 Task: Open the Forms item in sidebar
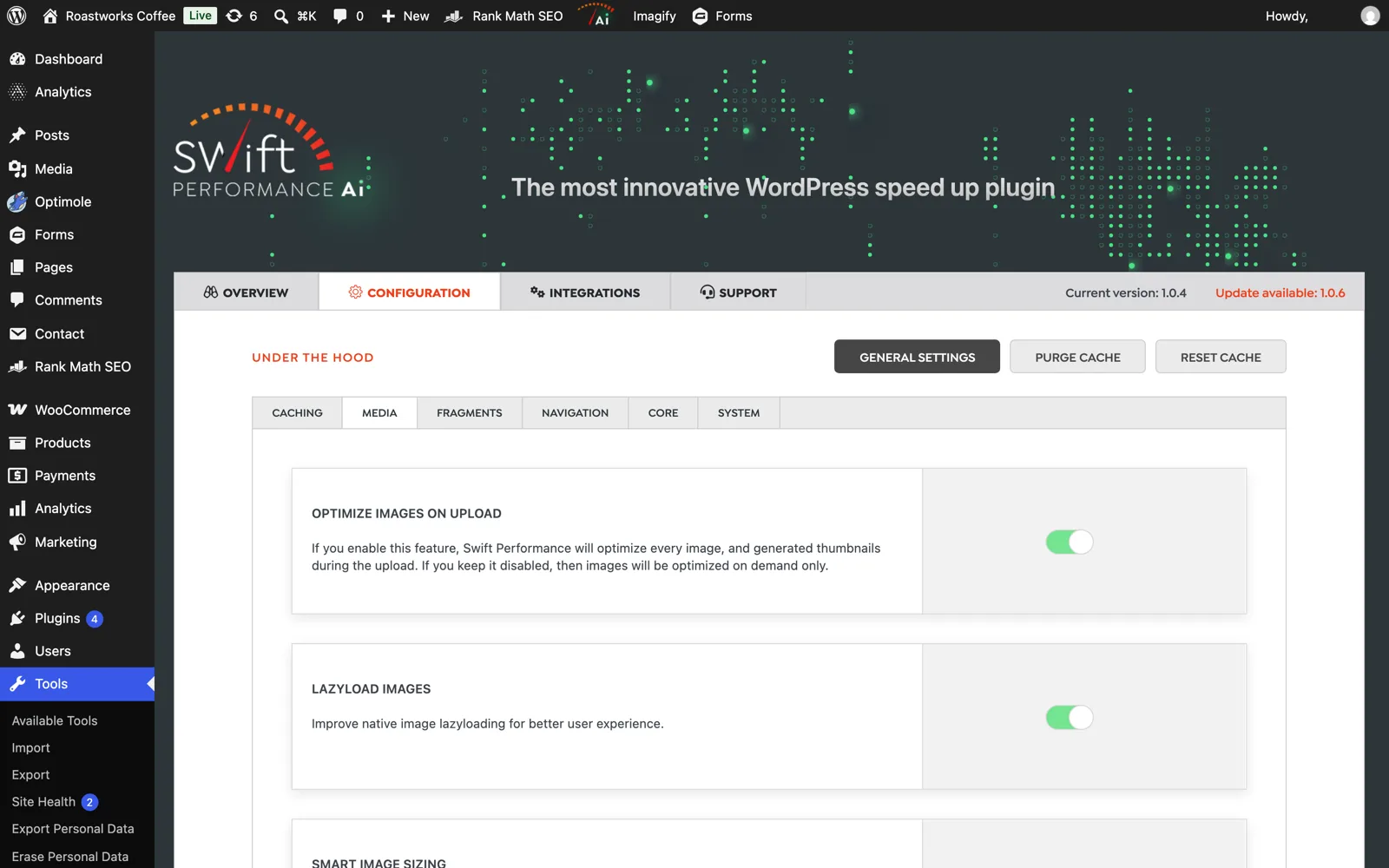pos(77,234)
